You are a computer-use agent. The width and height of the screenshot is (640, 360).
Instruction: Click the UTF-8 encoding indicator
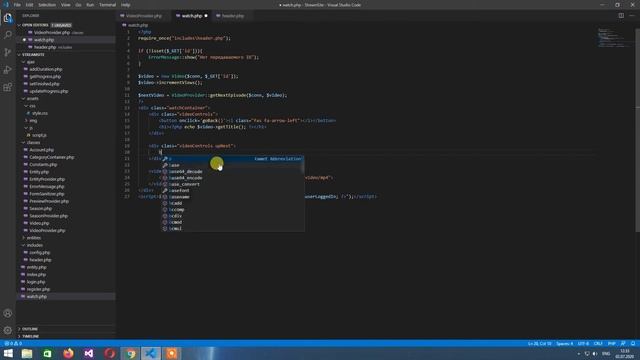tap(583, 344)
